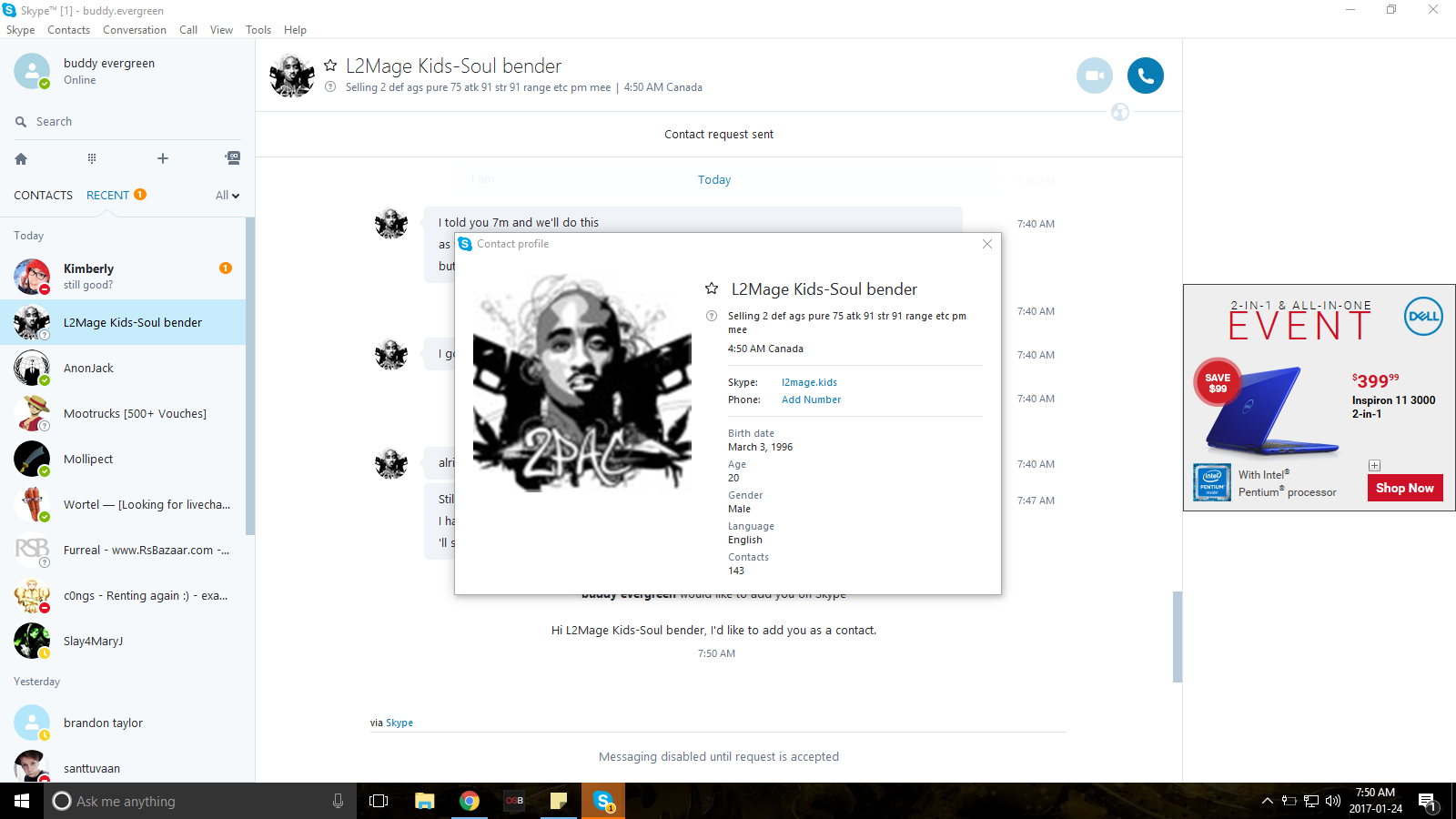Open File Explorer from the taskbar

[424, 801]
